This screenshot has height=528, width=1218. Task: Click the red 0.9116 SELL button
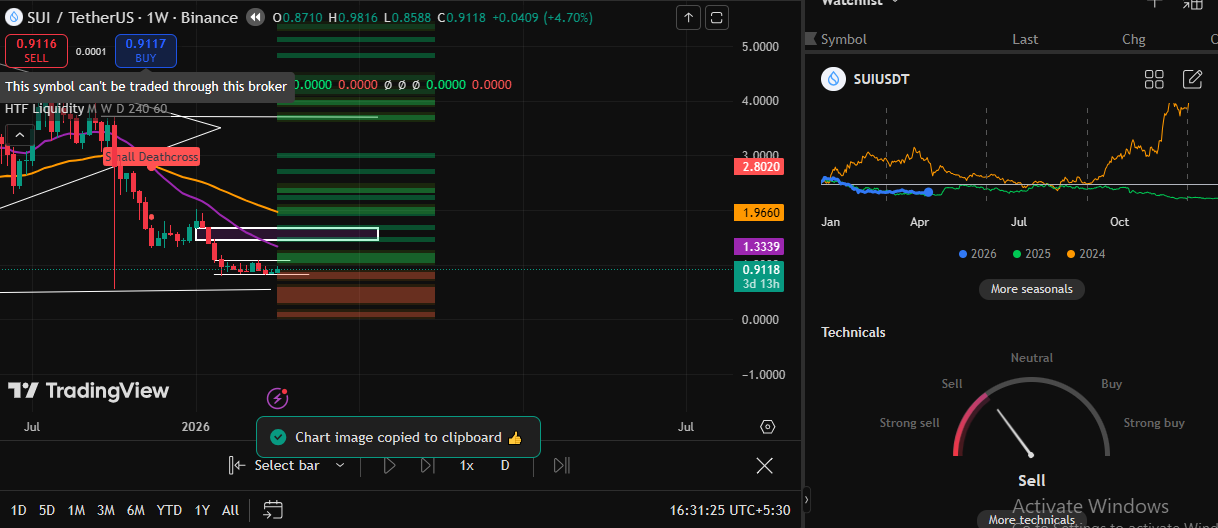point(36,51)
